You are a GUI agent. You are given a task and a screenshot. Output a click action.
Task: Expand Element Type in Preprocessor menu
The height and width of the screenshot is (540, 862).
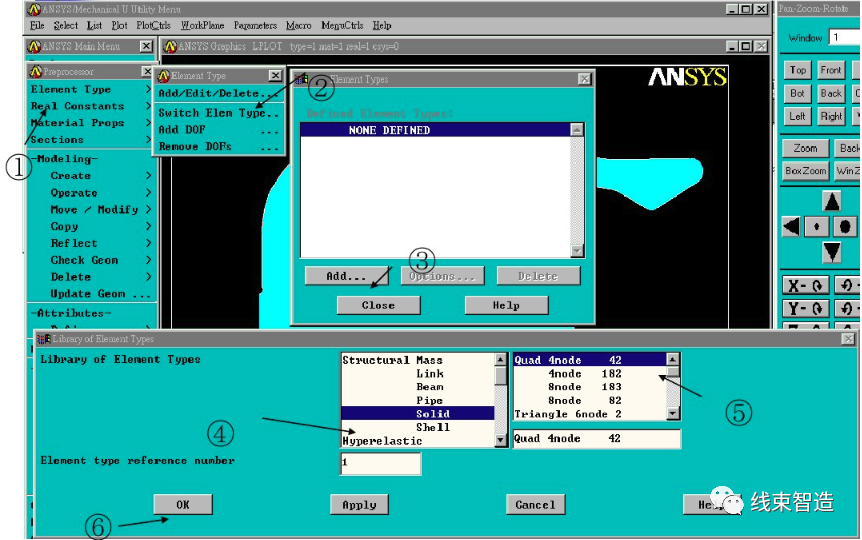[x=91, y=89]
